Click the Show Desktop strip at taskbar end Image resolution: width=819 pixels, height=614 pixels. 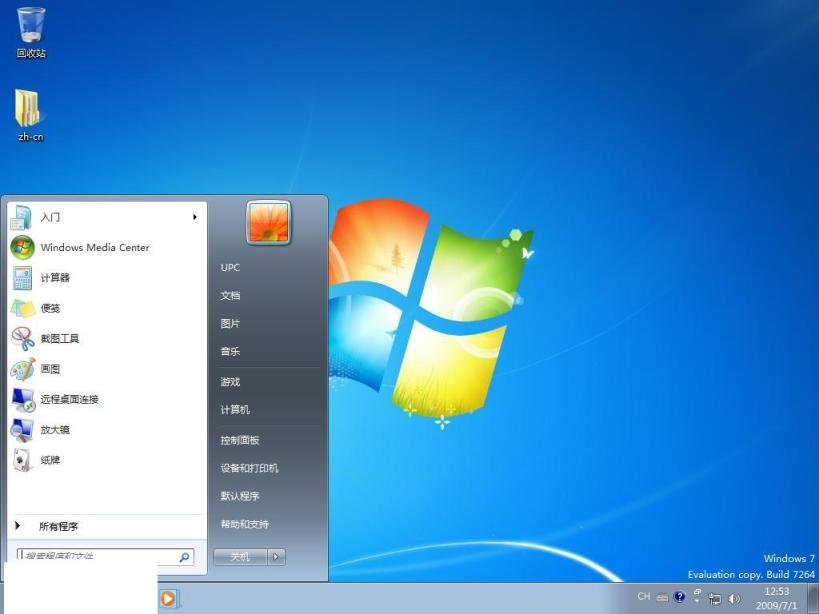[x=812, y=598]
